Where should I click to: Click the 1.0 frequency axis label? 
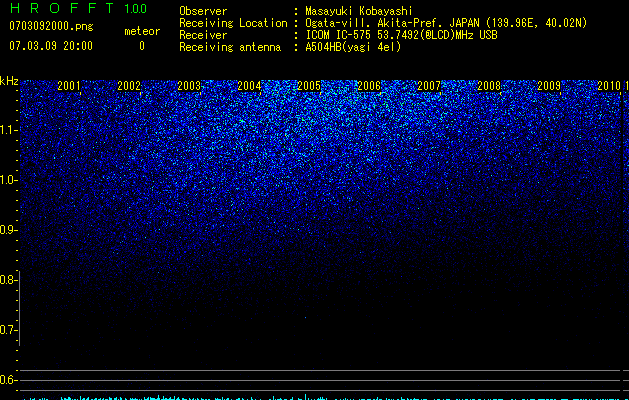coord(8,180)
